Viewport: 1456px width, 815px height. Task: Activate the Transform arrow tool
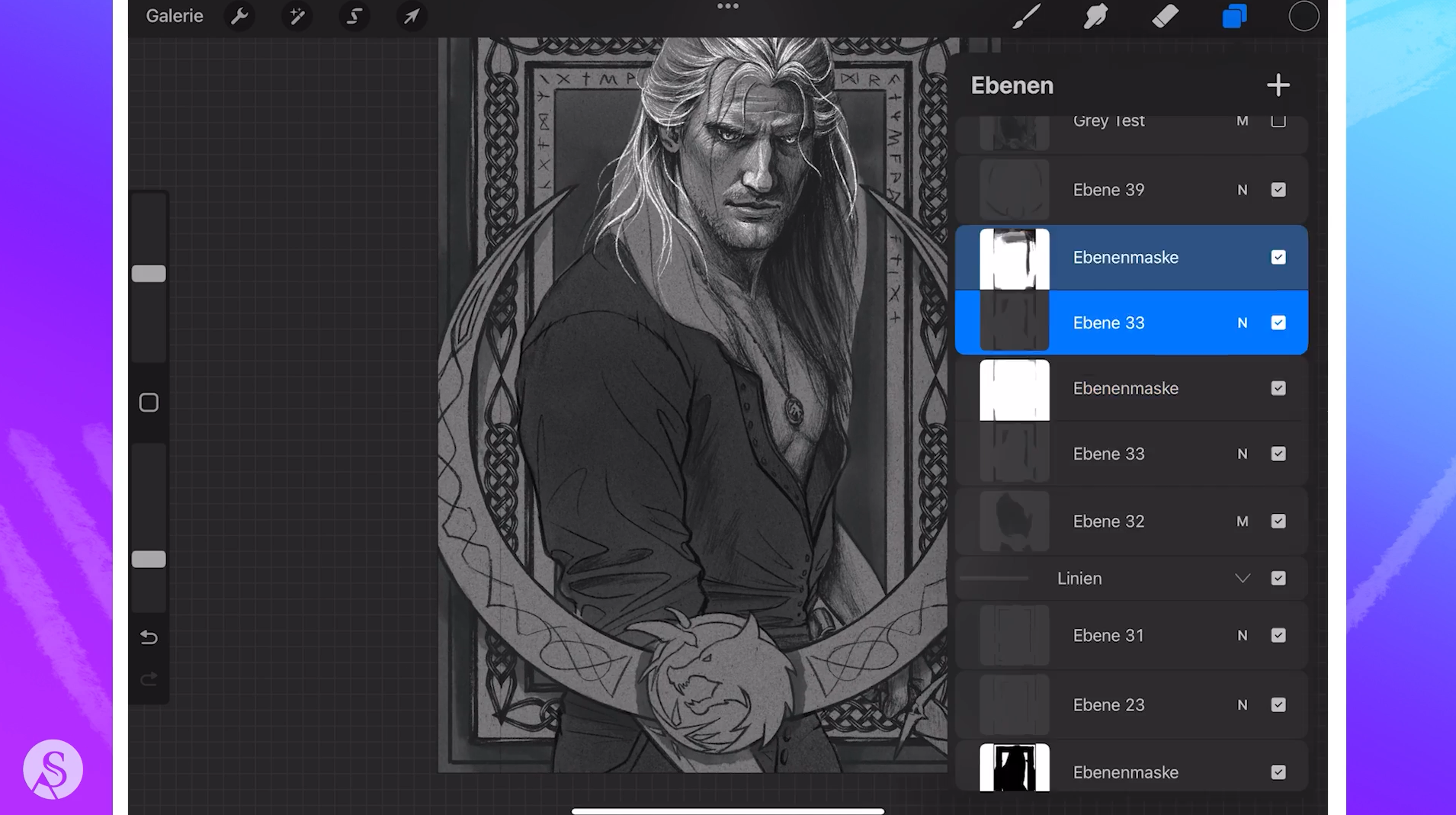coord(411,16)
